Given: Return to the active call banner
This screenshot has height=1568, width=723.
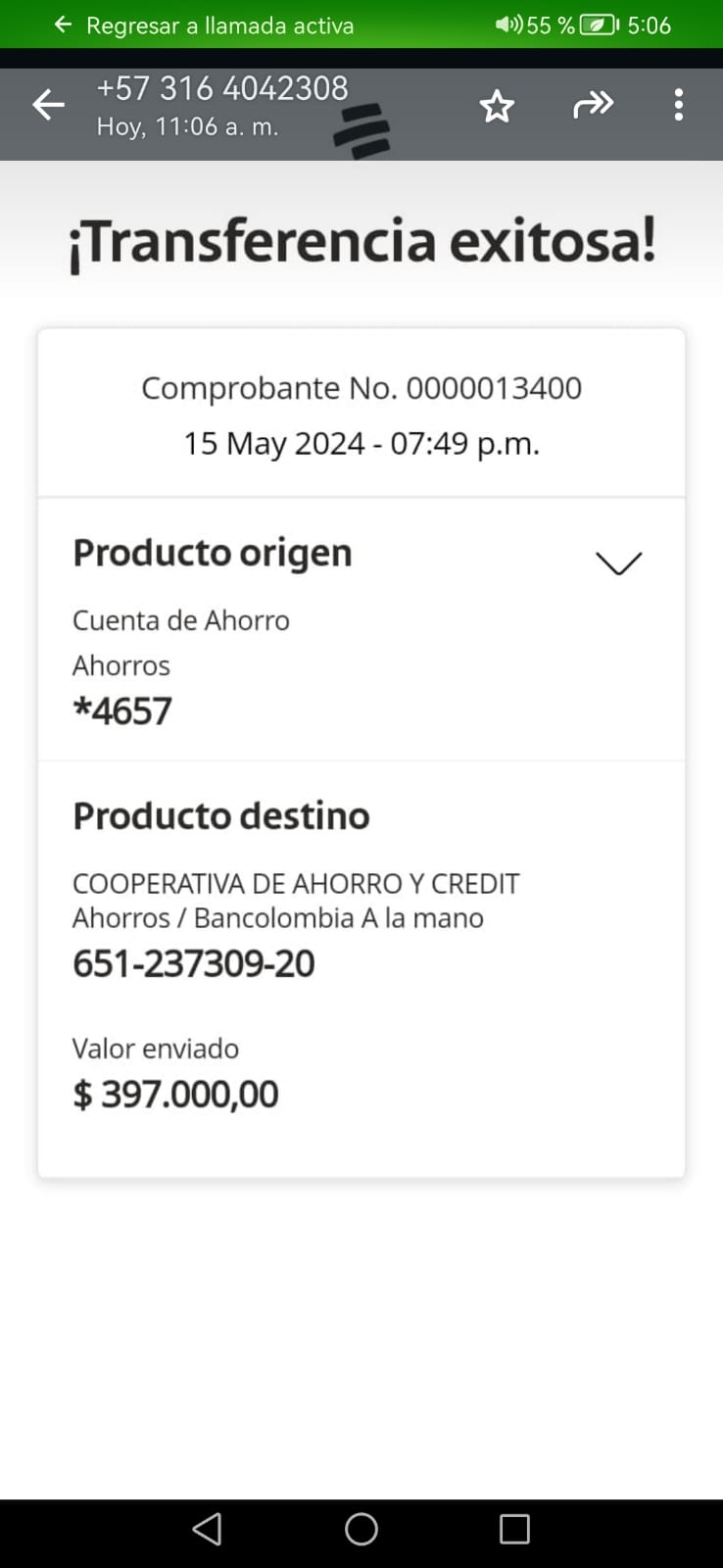Looking at the screenshot, I should (x=219, y=24).
